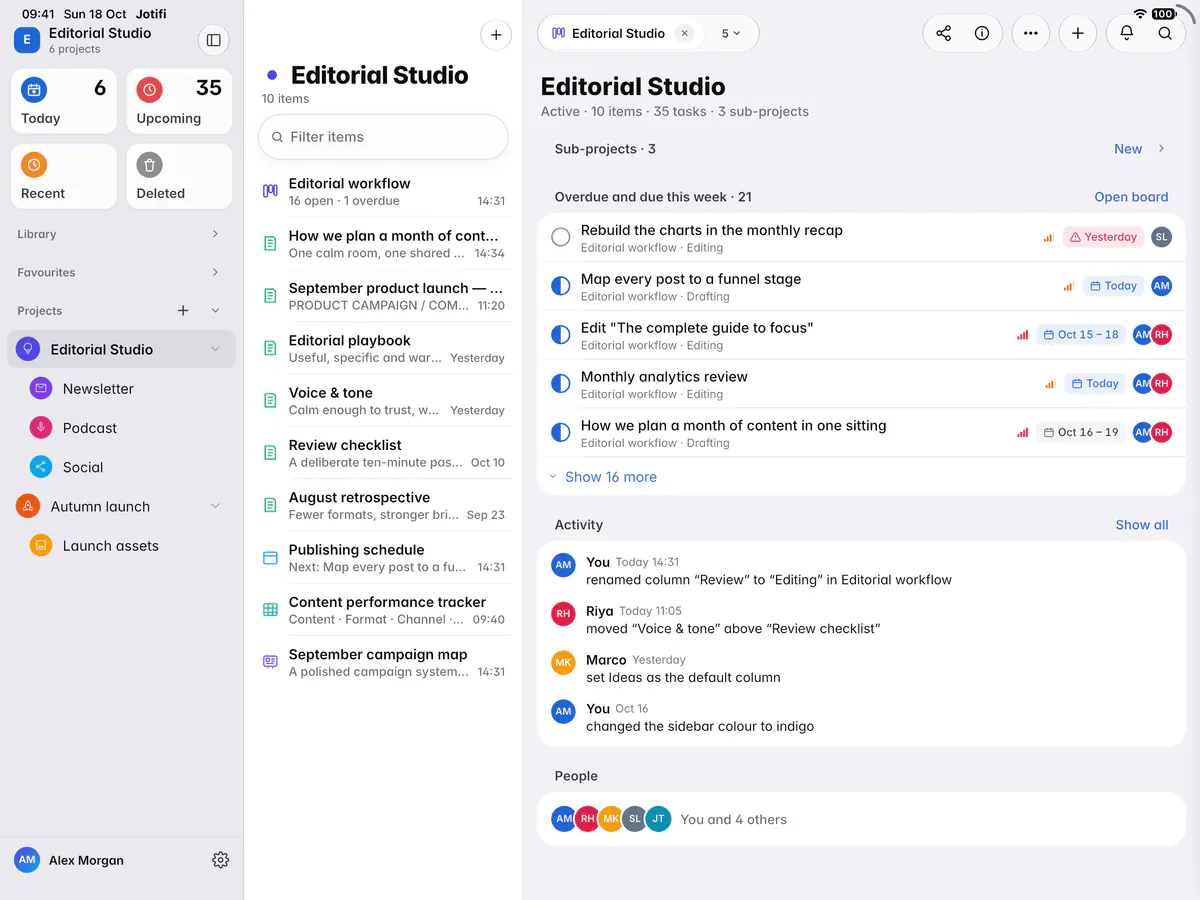Open the project info icon
This screenshot has width=1200, height=900.
coord(982,33)
